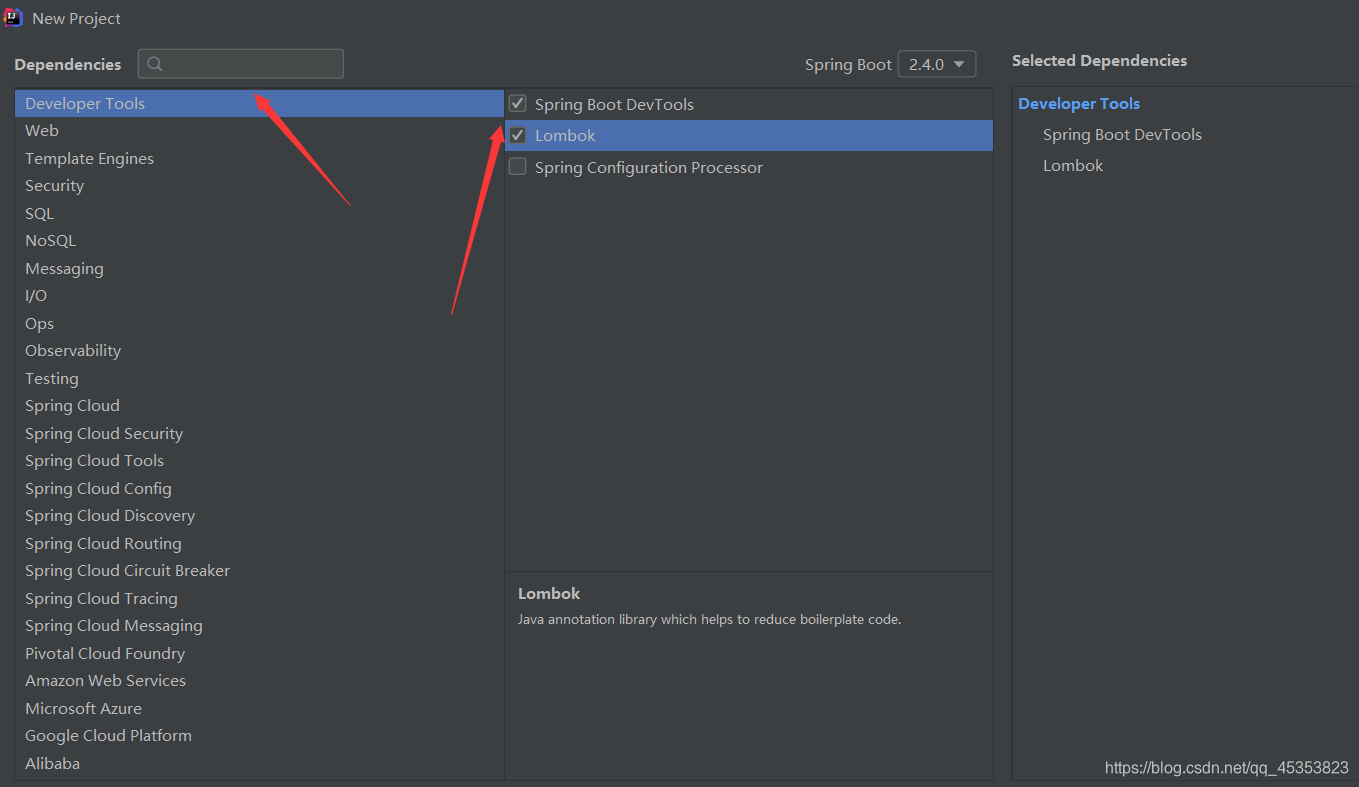Select the Amazon Web Services category
This screenshot has width=1359, height=787.
pyautogui.click(x=259, y=680)
